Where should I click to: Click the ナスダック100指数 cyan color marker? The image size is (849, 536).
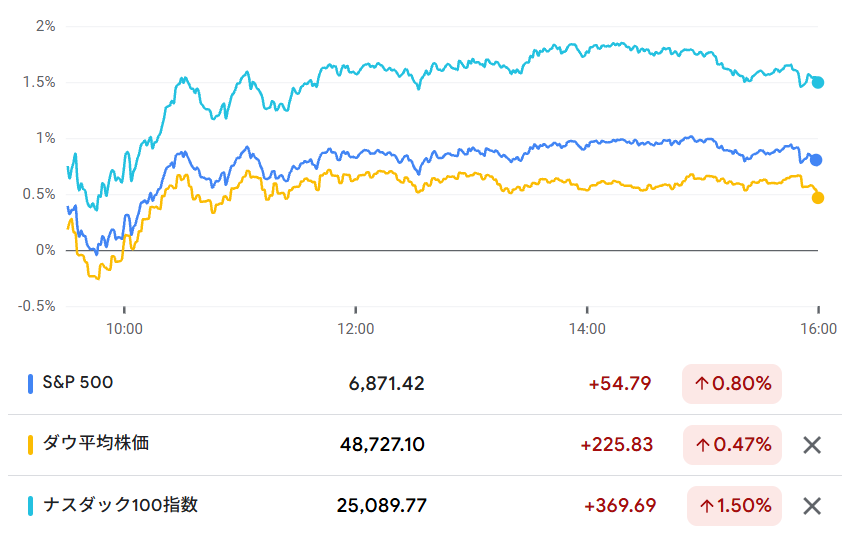click(31, 505)
